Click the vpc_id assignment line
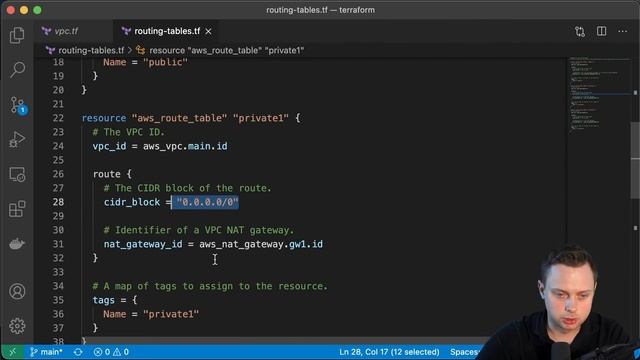Screen dimensions: 640x360 160,146
